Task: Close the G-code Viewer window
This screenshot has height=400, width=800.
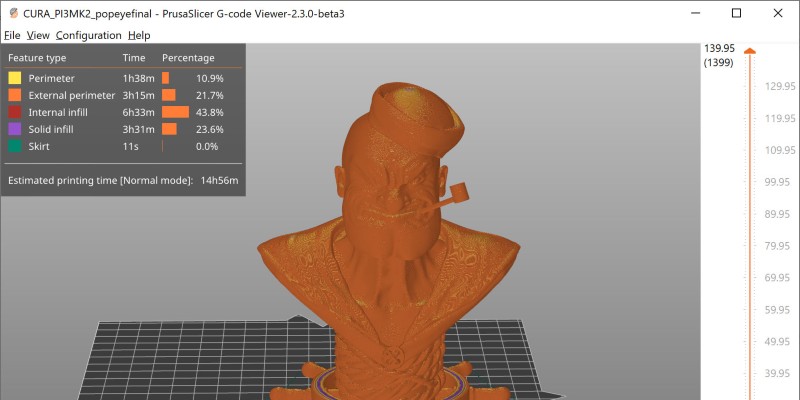Action: 778,13
